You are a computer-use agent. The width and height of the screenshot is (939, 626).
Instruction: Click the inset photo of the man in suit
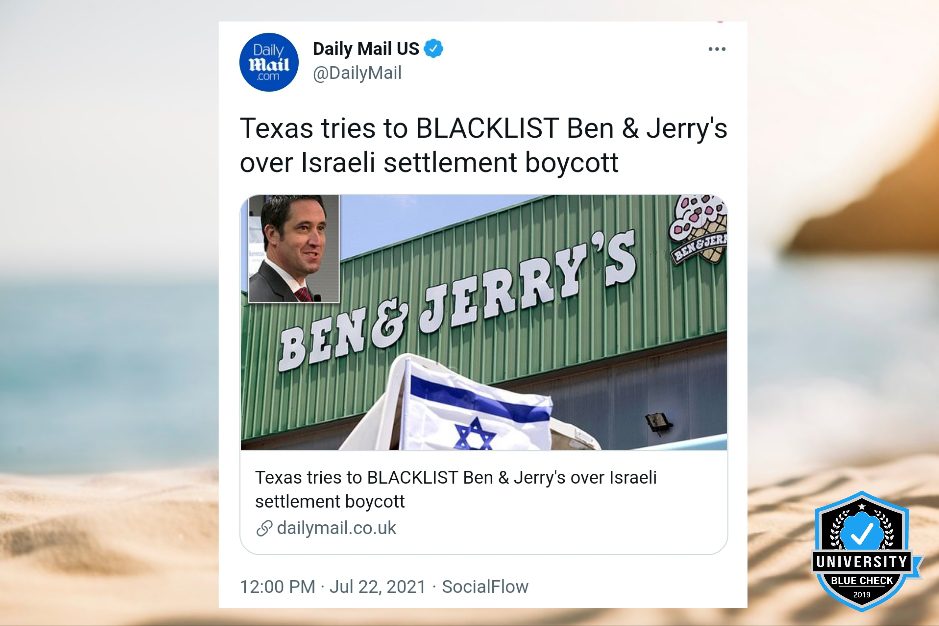(x=294, y=249)
